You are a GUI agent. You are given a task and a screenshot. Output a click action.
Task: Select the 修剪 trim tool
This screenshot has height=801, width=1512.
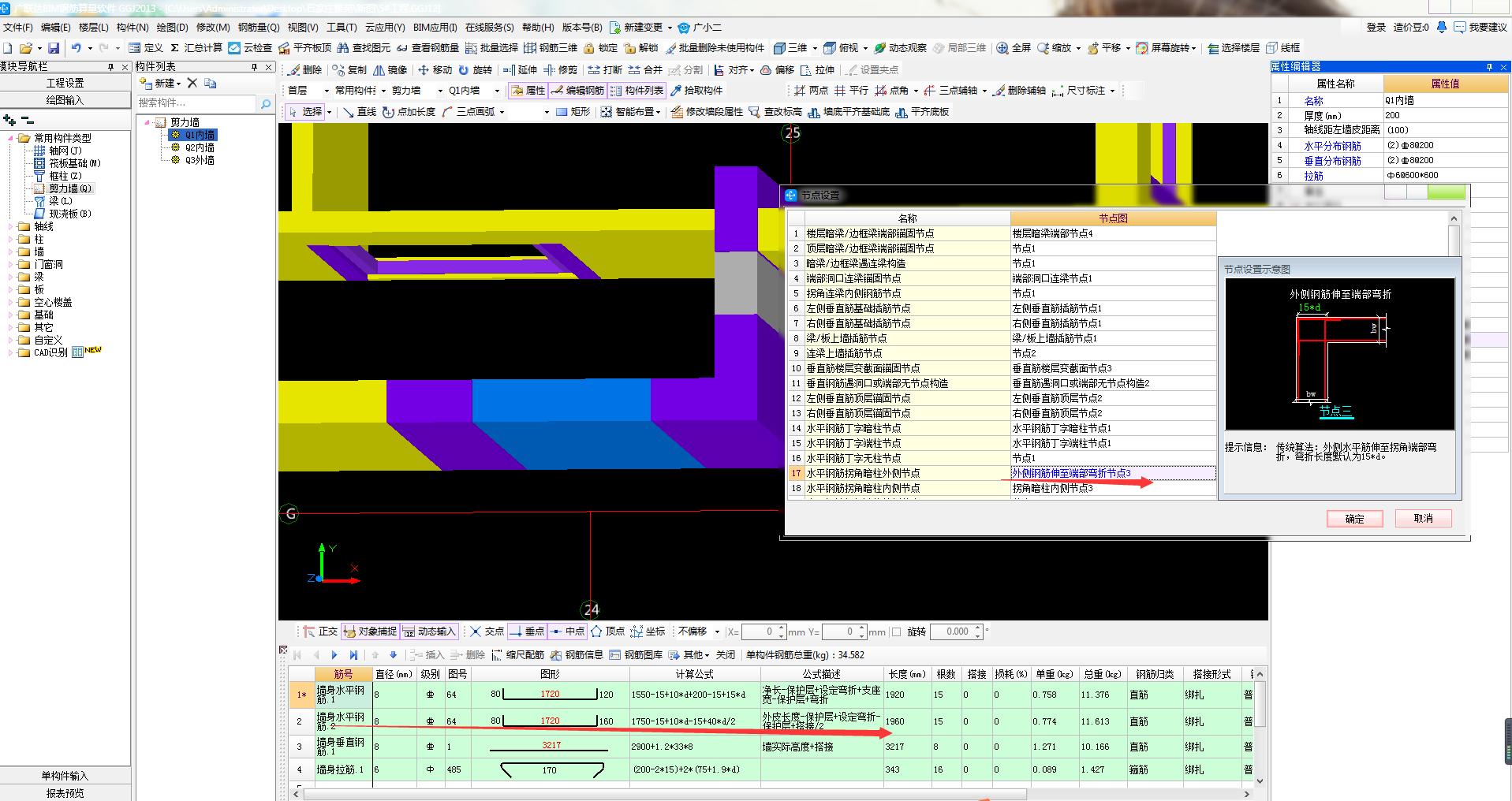tap(561, 70)
